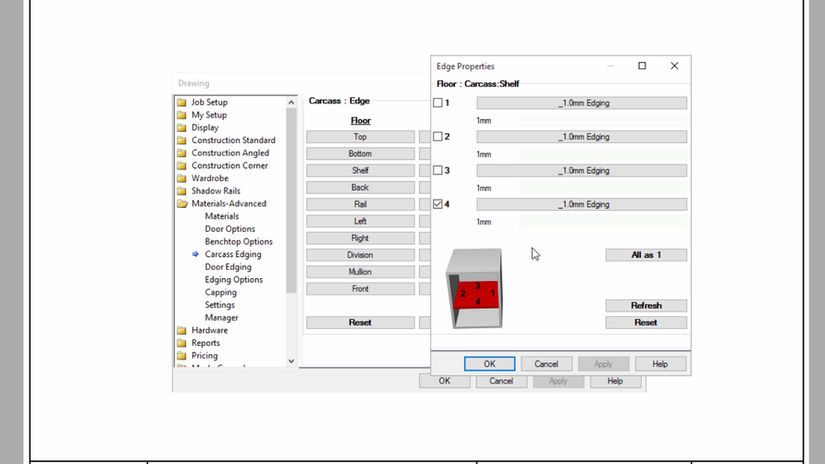Click the open Materials-Advanced folder icon
This screenshot has width=825, height=464.
coord(182,204)
